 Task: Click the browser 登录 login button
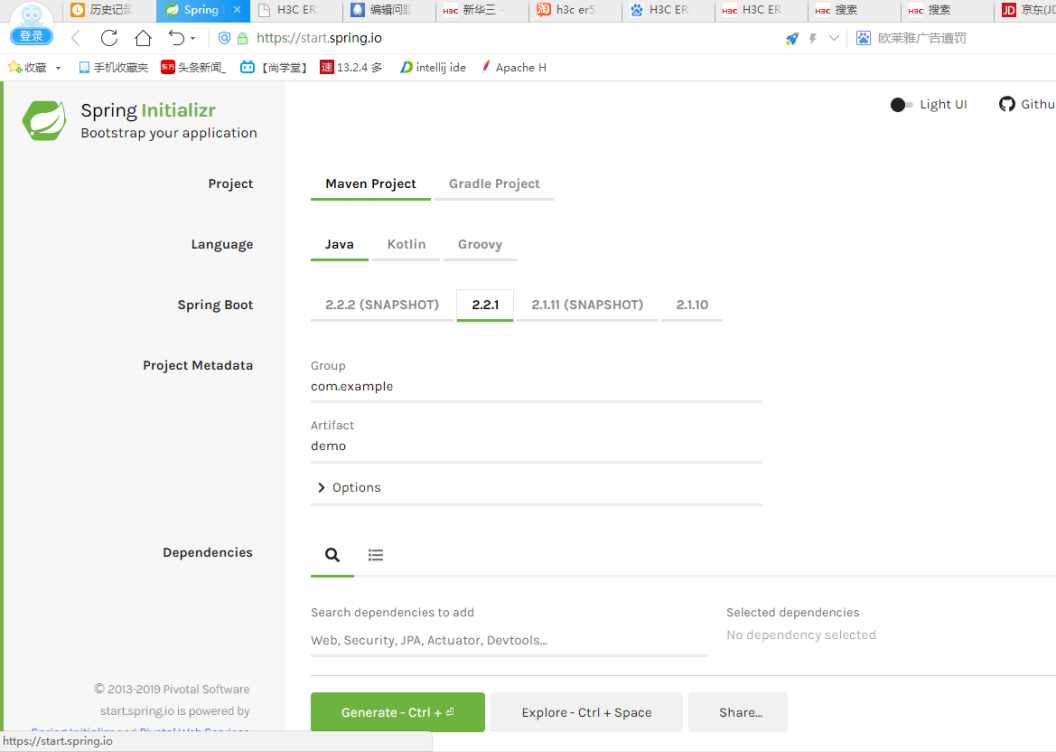click(x=32, y=36)
